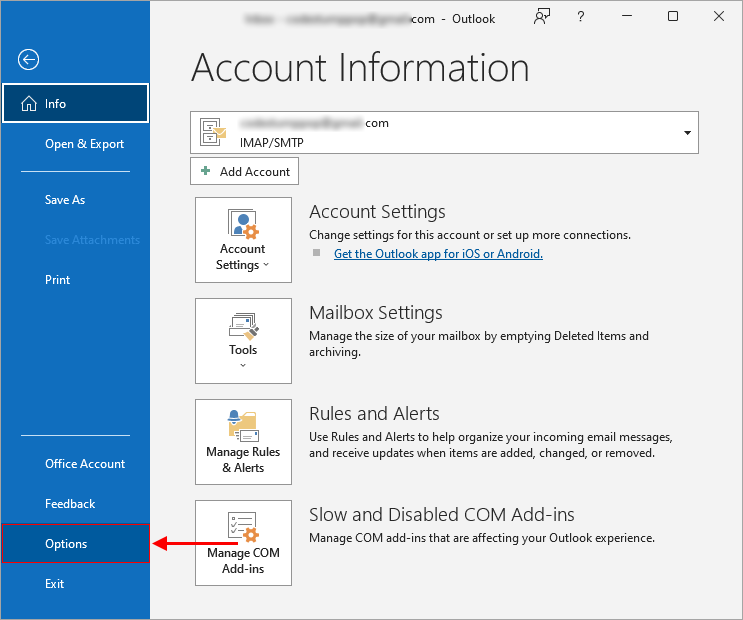The width and height of the screenshot is (743, 620).
Task: Expand the Account Settings dropdown chevron
Action: click(x=266, y=266)
